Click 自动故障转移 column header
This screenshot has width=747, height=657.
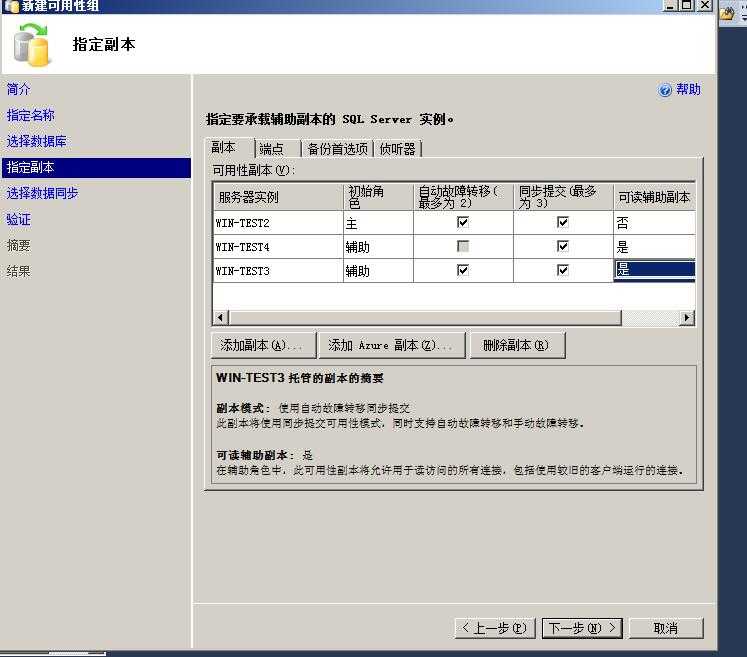(463, 197)
